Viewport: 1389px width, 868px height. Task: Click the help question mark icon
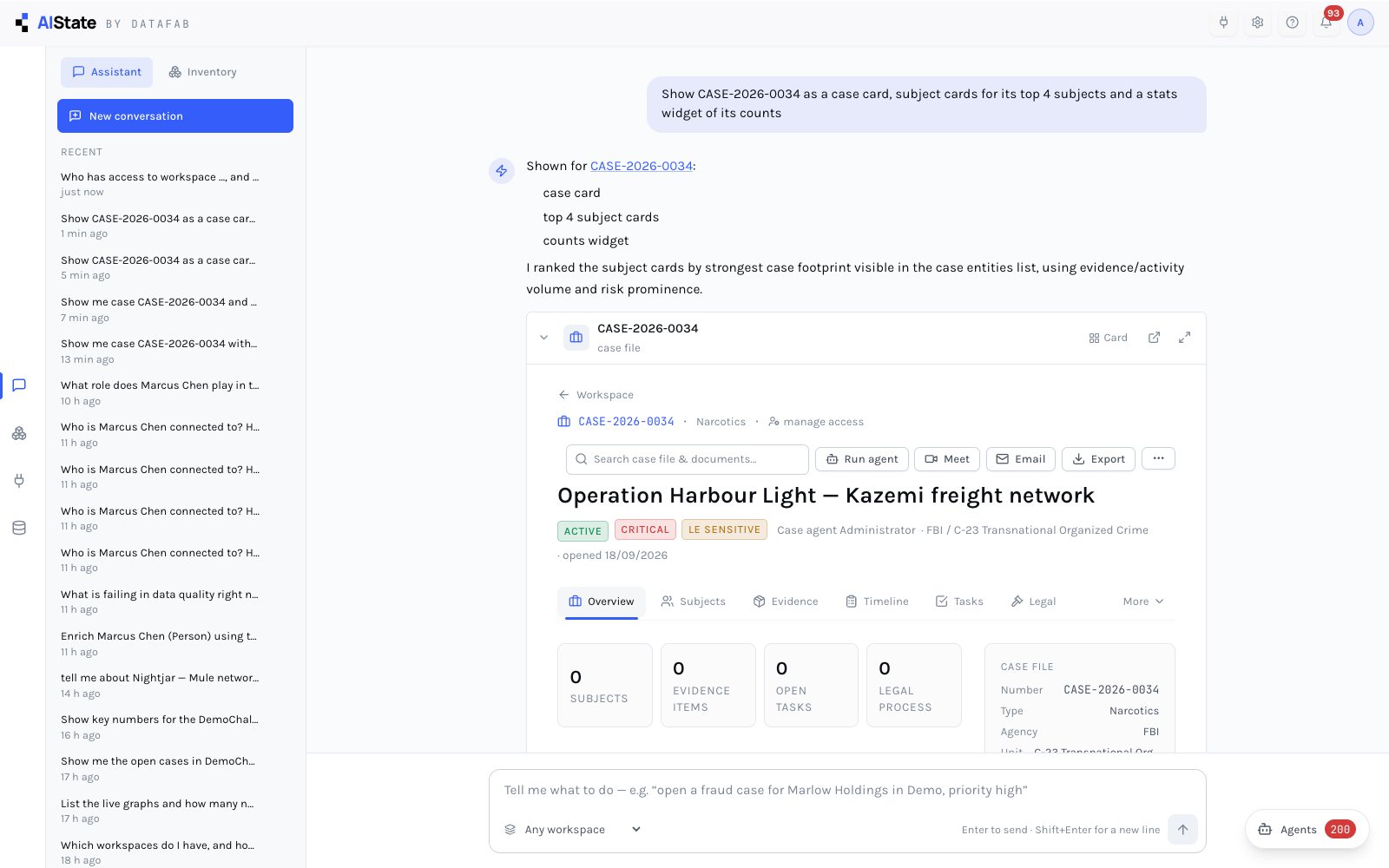tap(1292, 23)
